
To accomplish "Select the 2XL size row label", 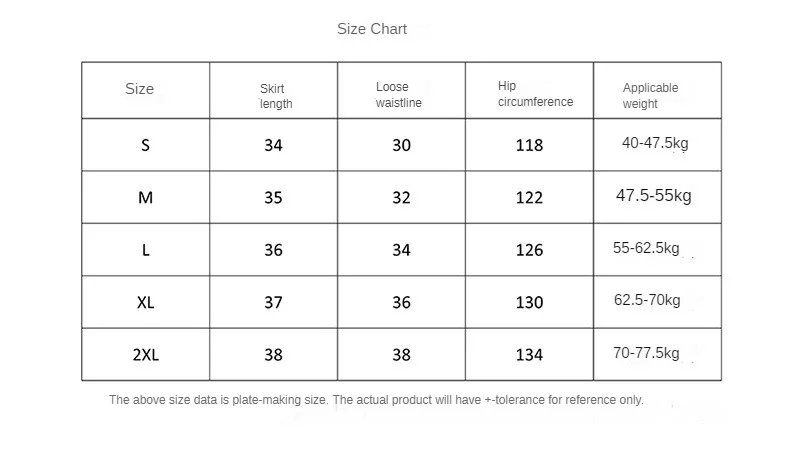I will pyautogui.click(x=146, y=355).
